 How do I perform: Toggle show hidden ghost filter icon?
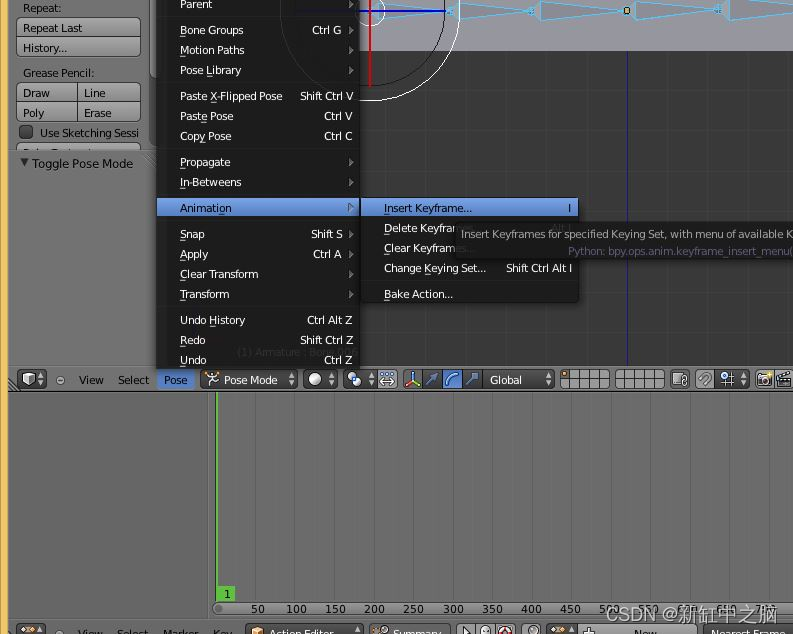(x=486, y=629)
